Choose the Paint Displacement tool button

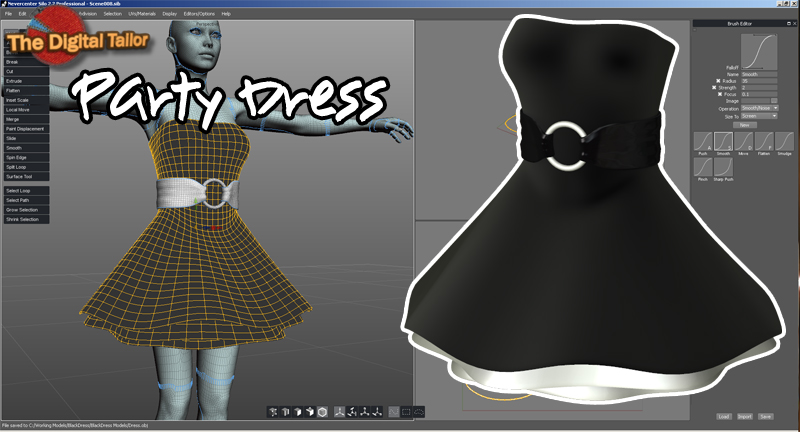pyautogui.click(x=27, y=129)
